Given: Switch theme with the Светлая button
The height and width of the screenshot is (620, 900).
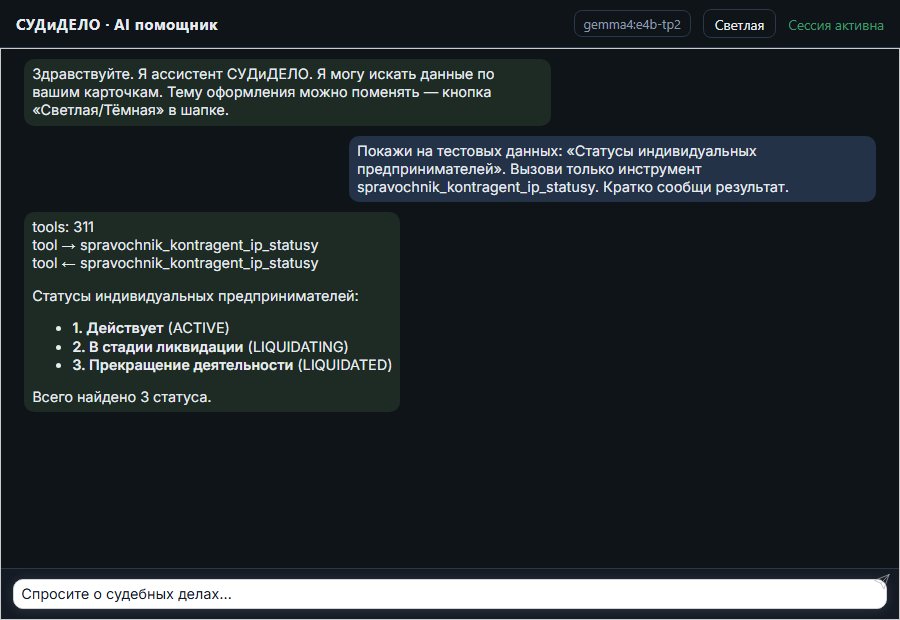Looking at the screenshot, I should pyautogui.click(x=739, y=25).
